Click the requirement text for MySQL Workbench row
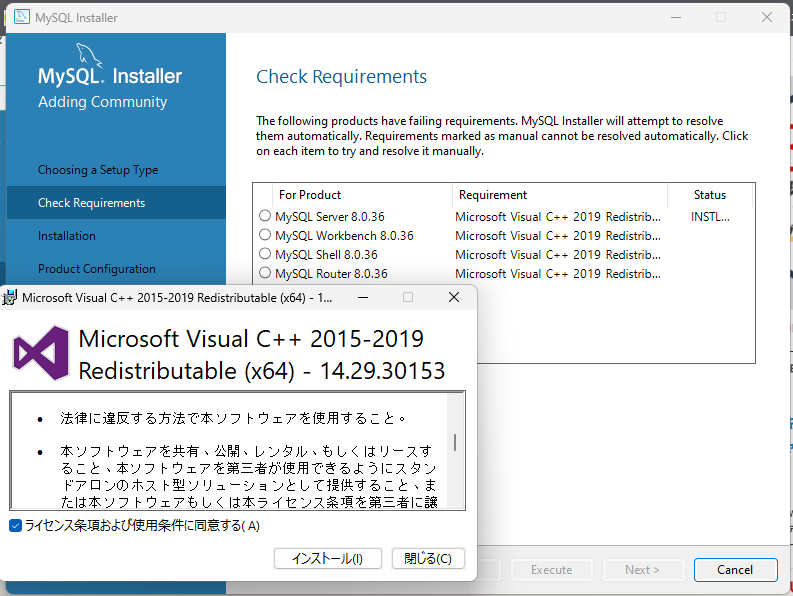 (x=558, y=236)
